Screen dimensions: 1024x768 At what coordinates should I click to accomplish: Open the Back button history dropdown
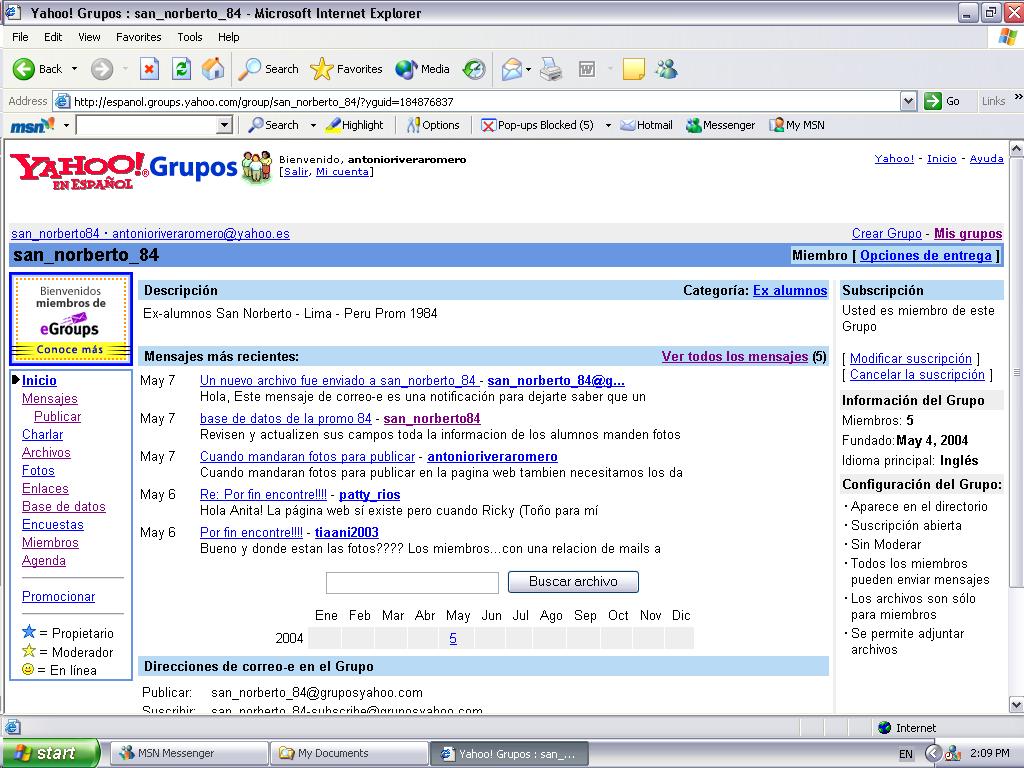[74, 69]
